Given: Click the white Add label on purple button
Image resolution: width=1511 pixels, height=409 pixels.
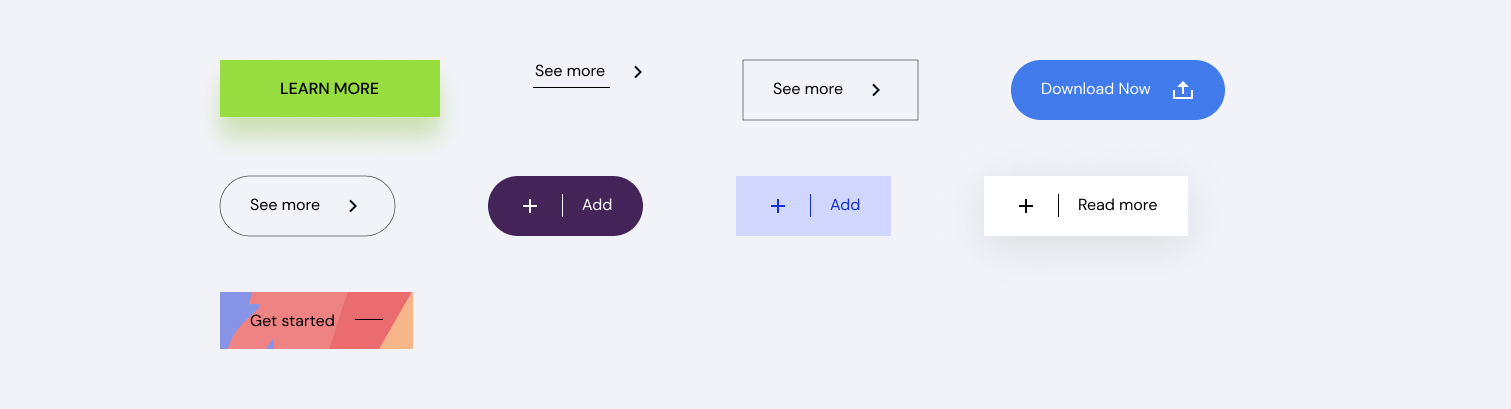Looking at the screenshot, I should (597, 206).
